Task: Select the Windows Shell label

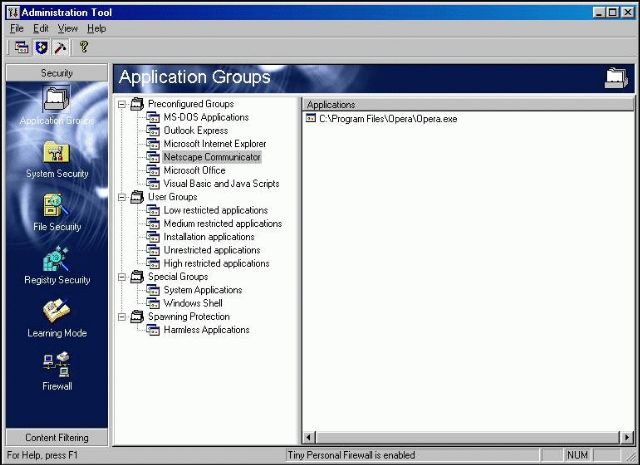Action: click(193, 303)
